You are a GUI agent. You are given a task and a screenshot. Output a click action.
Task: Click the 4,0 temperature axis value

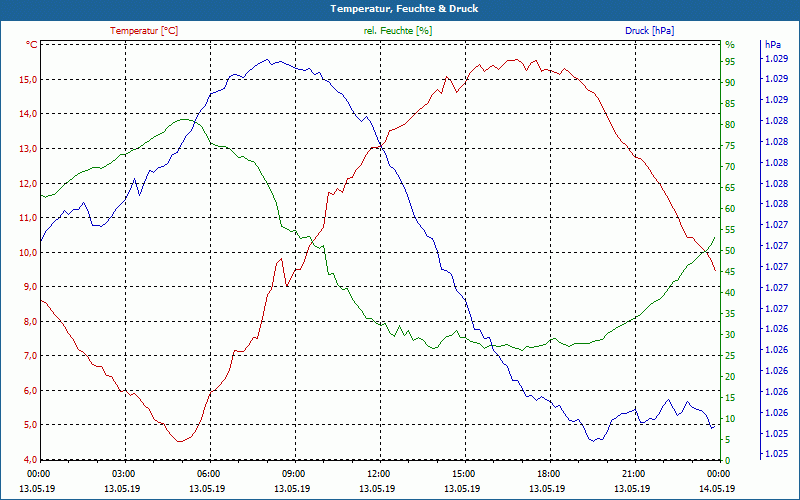tap(31, 459)
